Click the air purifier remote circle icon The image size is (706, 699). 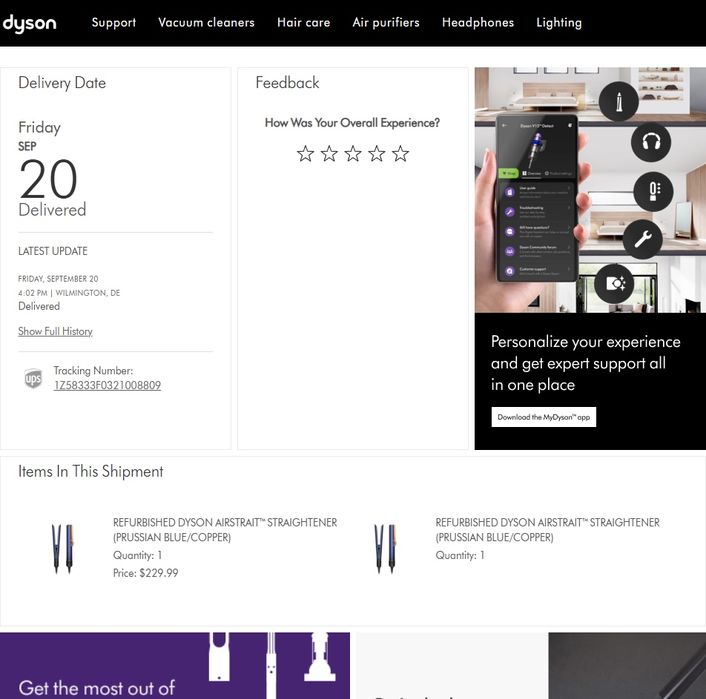point(654,192)
